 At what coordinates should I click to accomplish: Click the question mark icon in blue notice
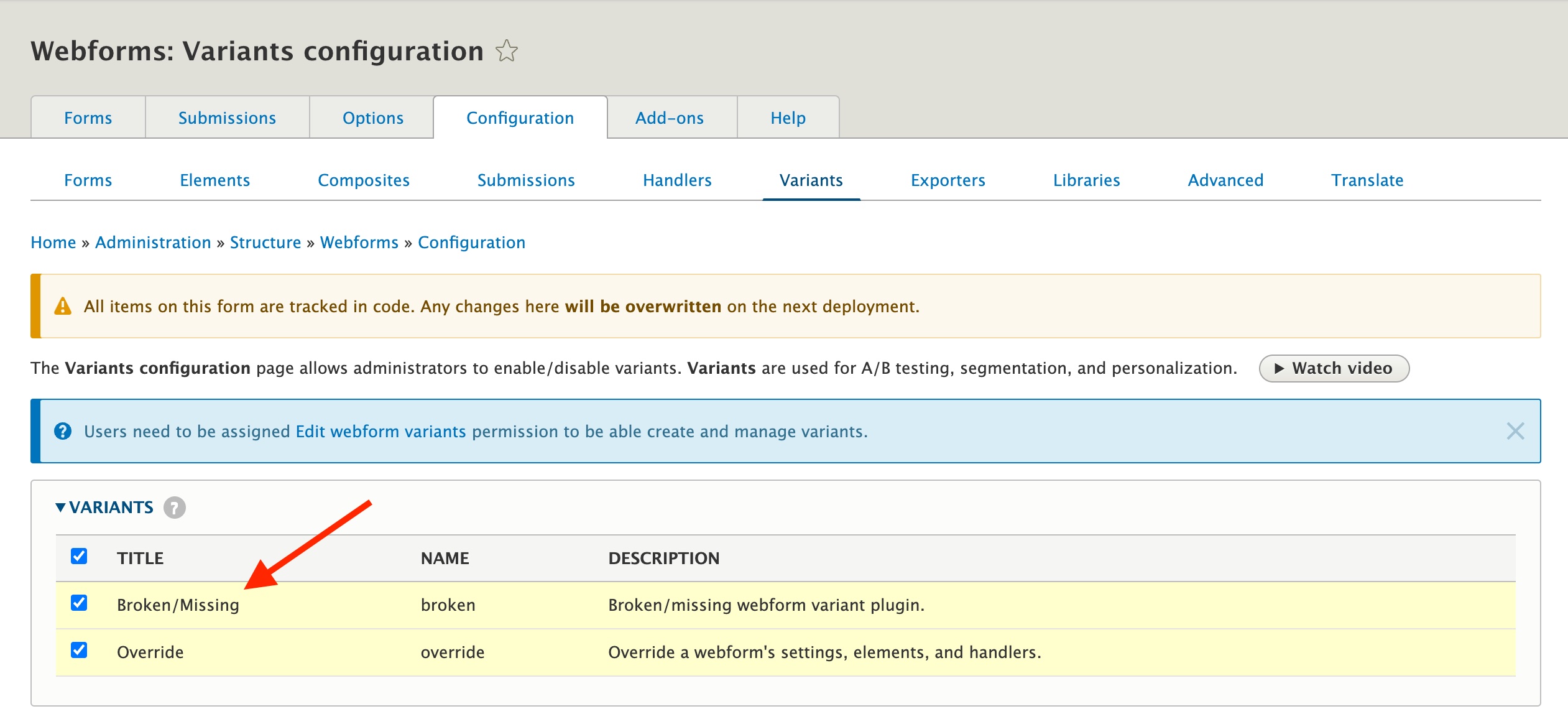[64, 430]
